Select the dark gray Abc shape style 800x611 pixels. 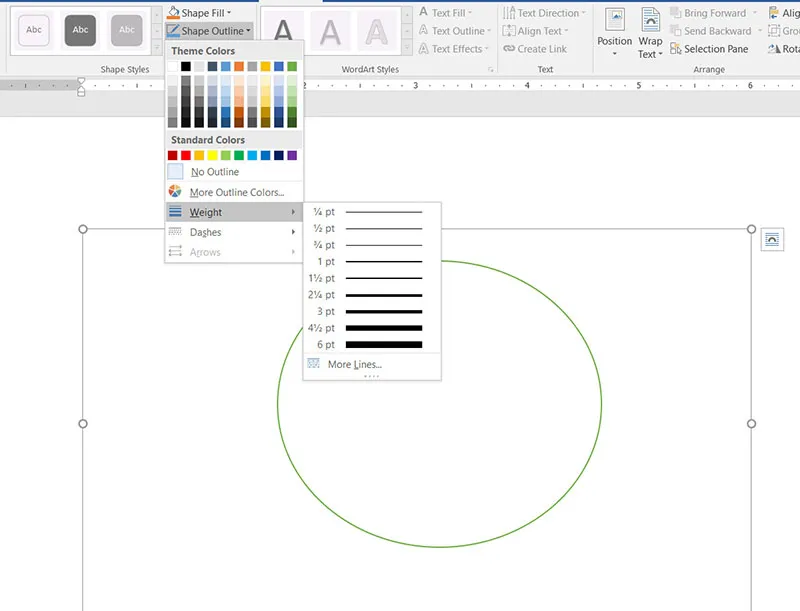(81, 30)
